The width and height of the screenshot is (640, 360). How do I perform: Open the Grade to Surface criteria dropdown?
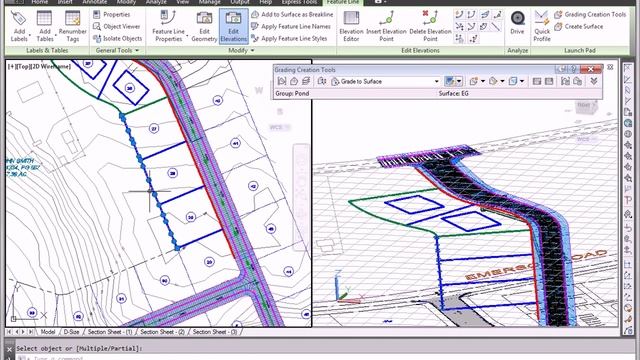tap(437, 82)
